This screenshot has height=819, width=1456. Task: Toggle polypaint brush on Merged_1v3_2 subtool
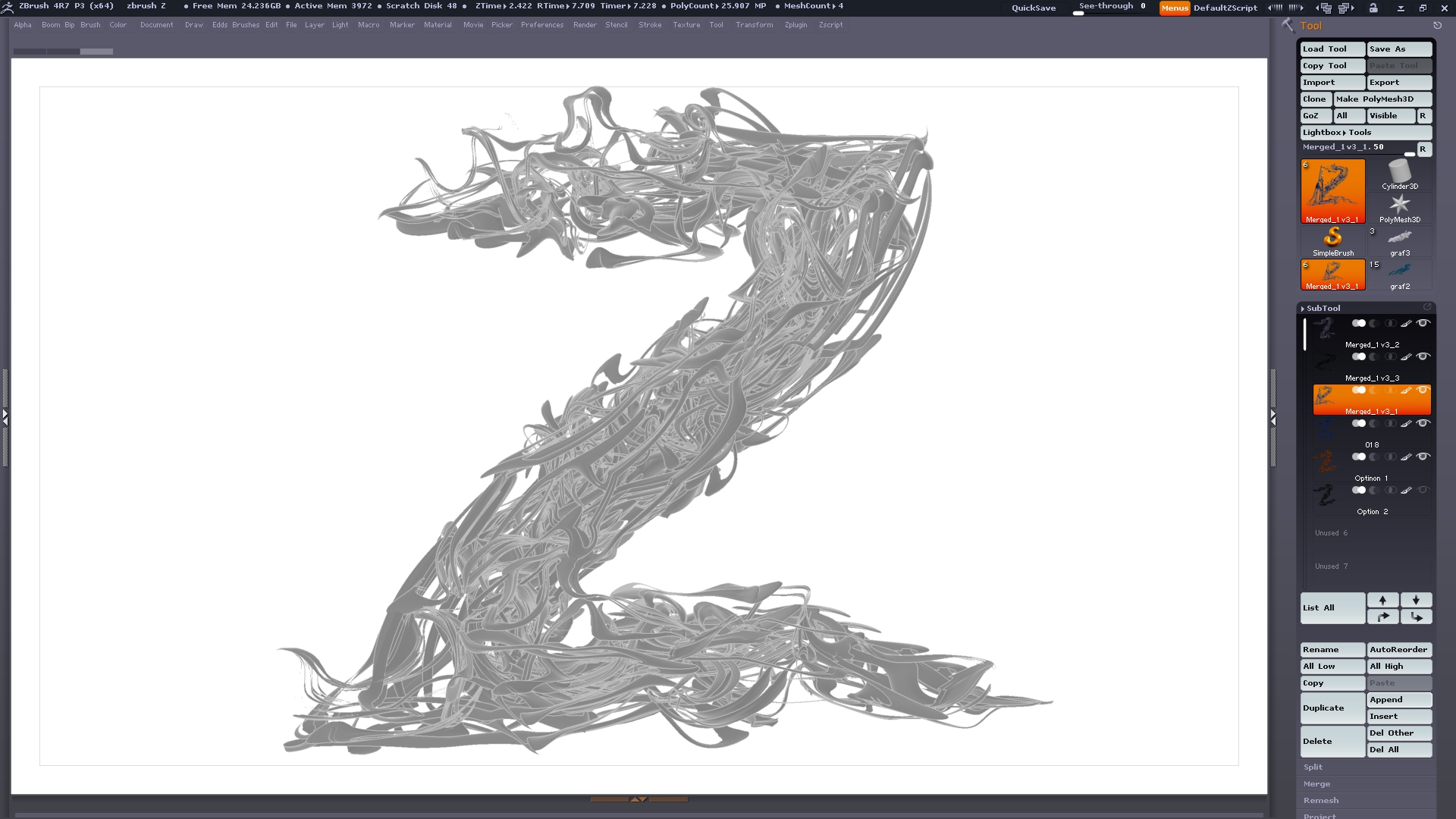1406,324
